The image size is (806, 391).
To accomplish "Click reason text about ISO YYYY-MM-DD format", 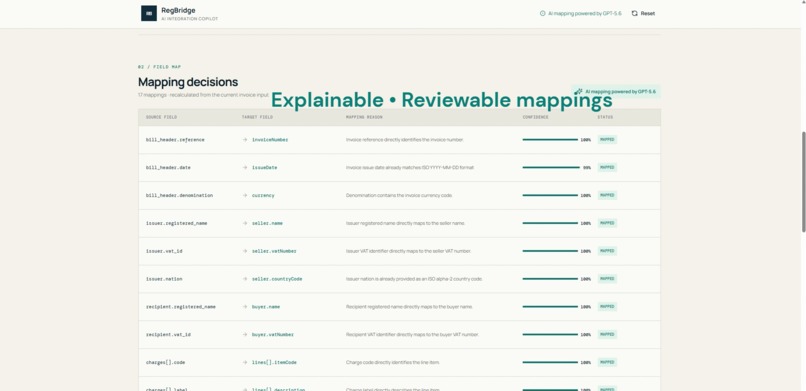I will 410,167.
